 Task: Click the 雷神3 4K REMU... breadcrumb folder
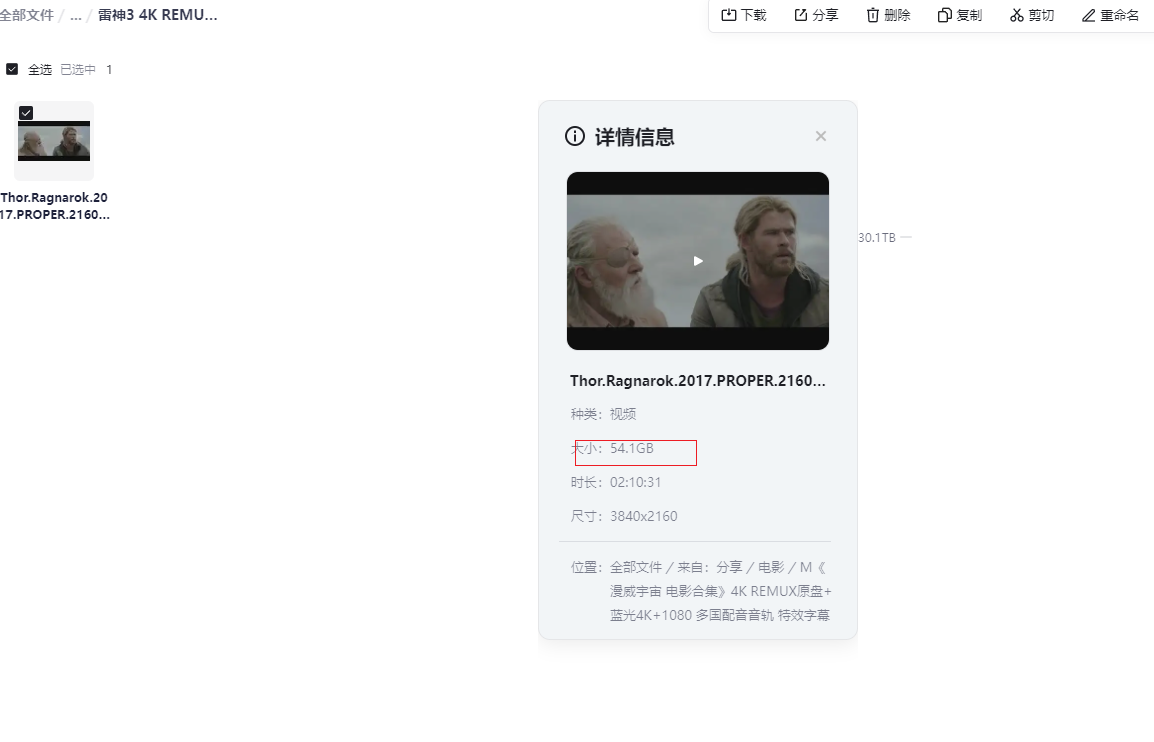pos(157,15)
